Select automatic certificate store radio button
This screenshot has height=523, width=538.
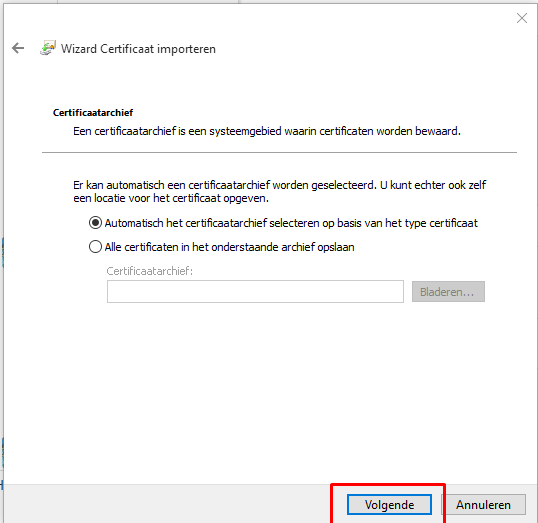coord(95,223)
